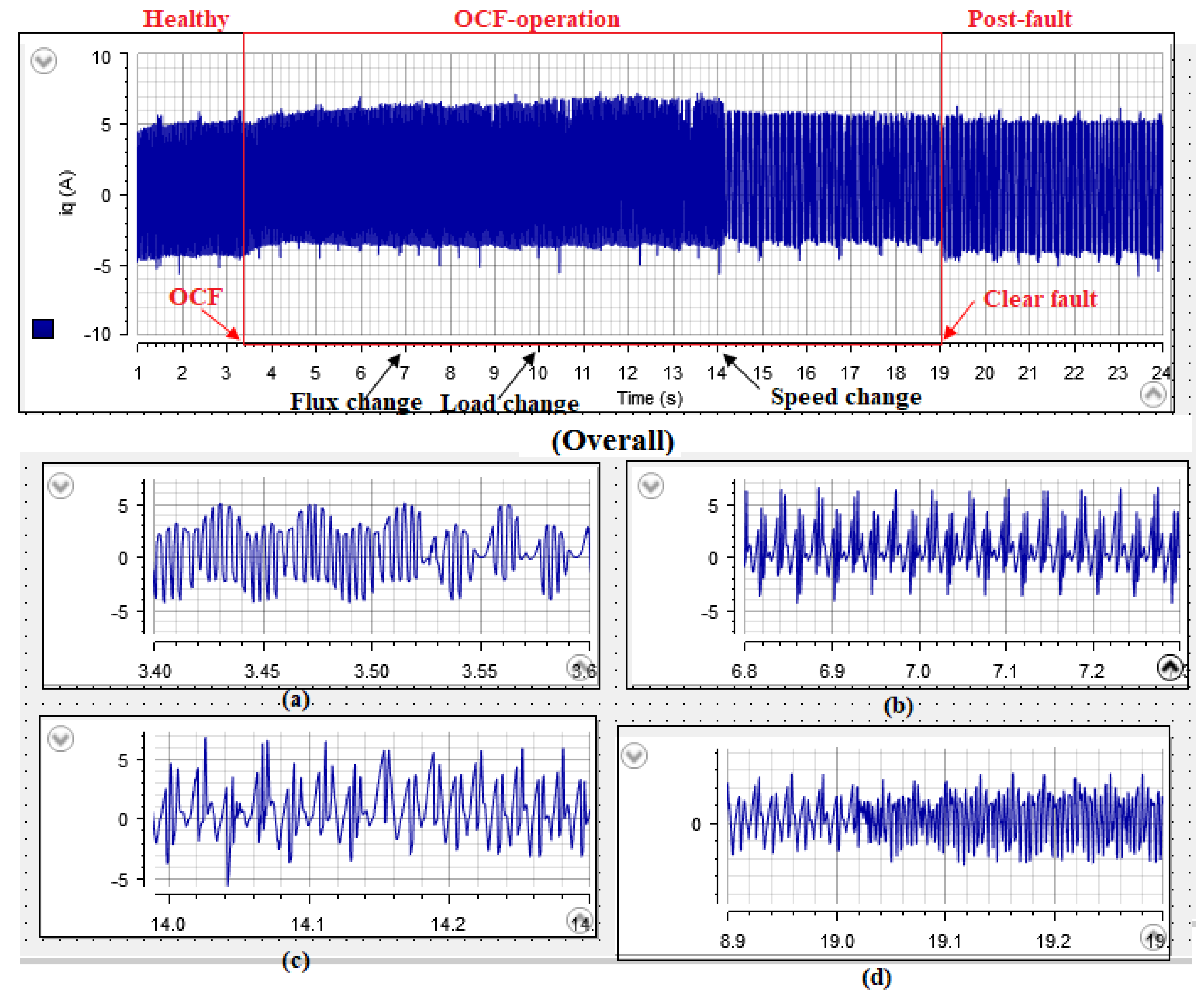Click the OCF-operation region label

(x=537, y=19)
